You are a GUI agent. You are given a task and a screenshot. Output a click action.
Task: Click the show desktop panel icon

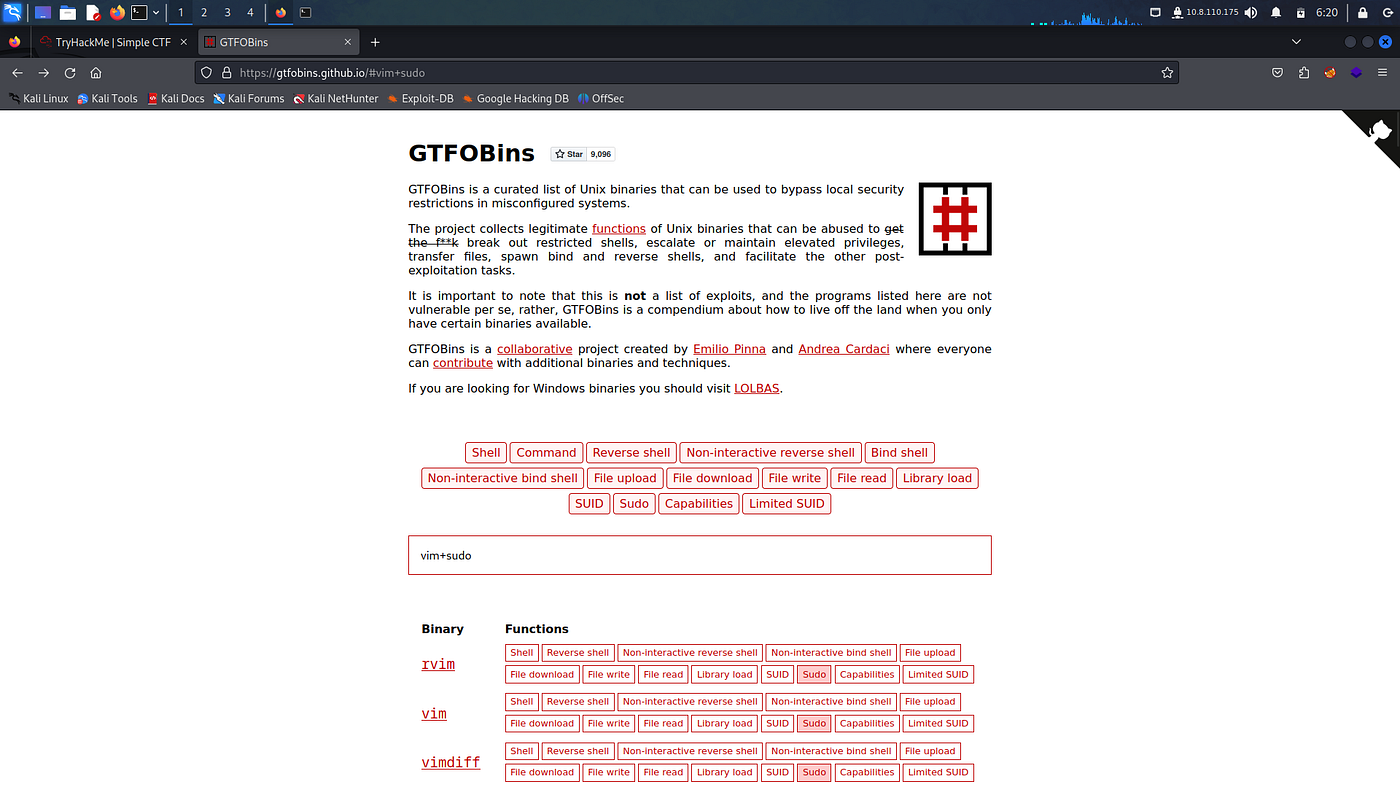[43, 13]
